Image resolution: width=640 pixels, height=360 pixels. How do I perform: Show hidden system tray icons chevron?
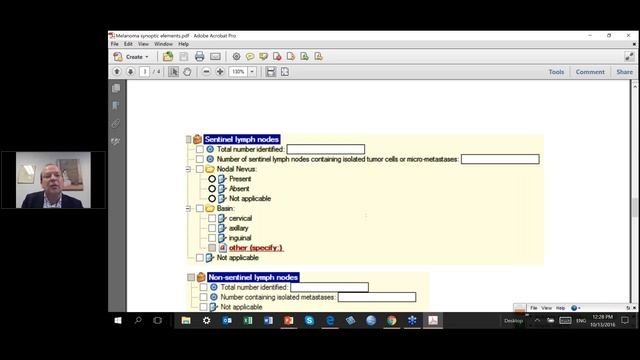coord(538,321)
